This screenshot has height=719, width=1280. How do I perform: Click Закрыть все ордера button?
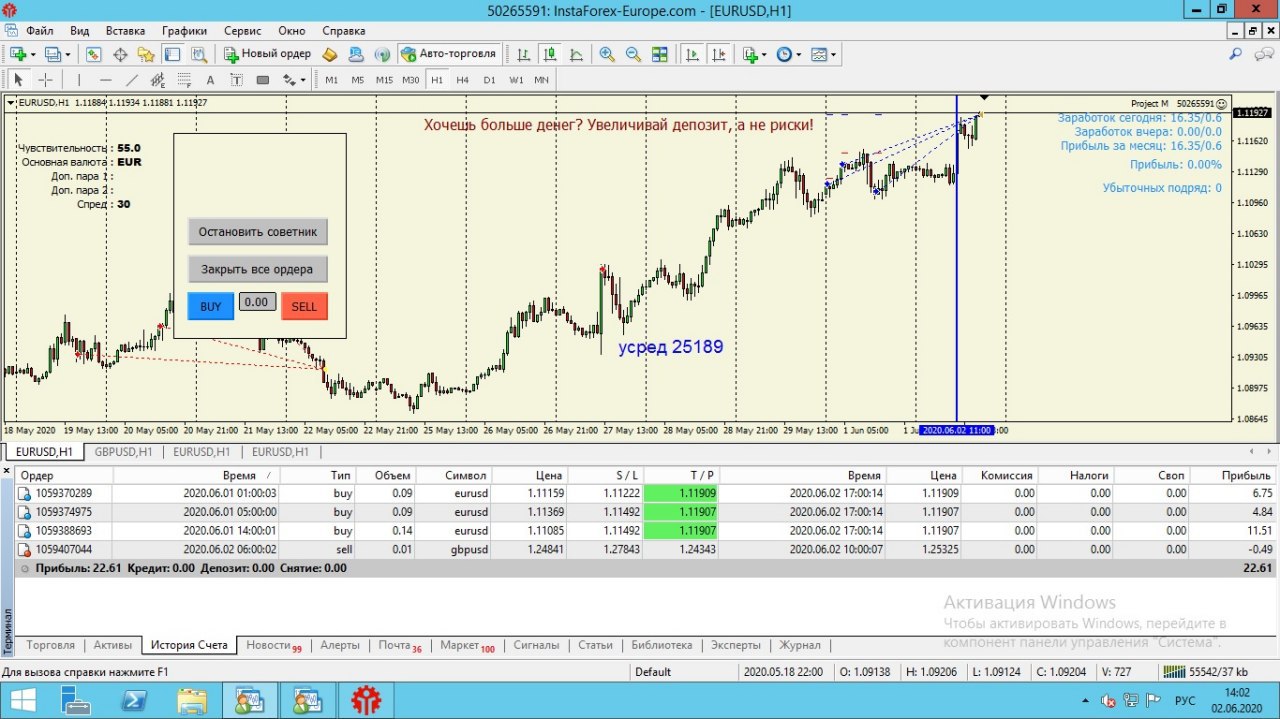click(x=258, y=269)
